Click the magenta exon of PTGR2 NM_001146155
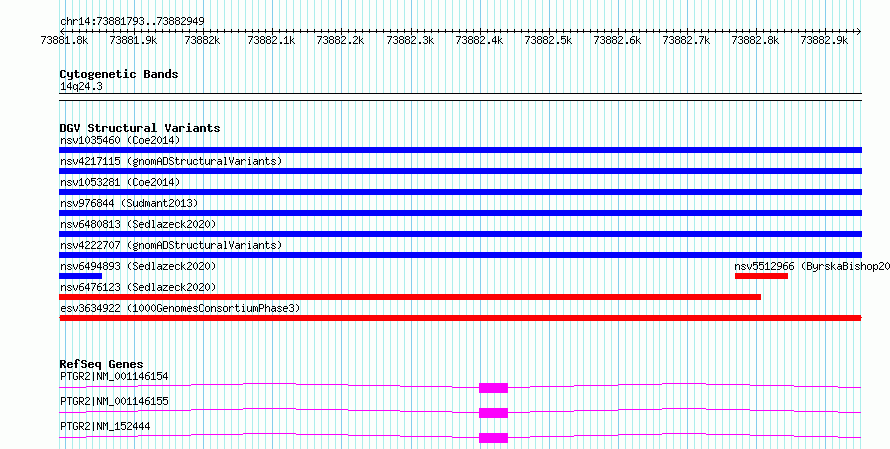This screenshot has width=890, height=449. tap(493, 413)
